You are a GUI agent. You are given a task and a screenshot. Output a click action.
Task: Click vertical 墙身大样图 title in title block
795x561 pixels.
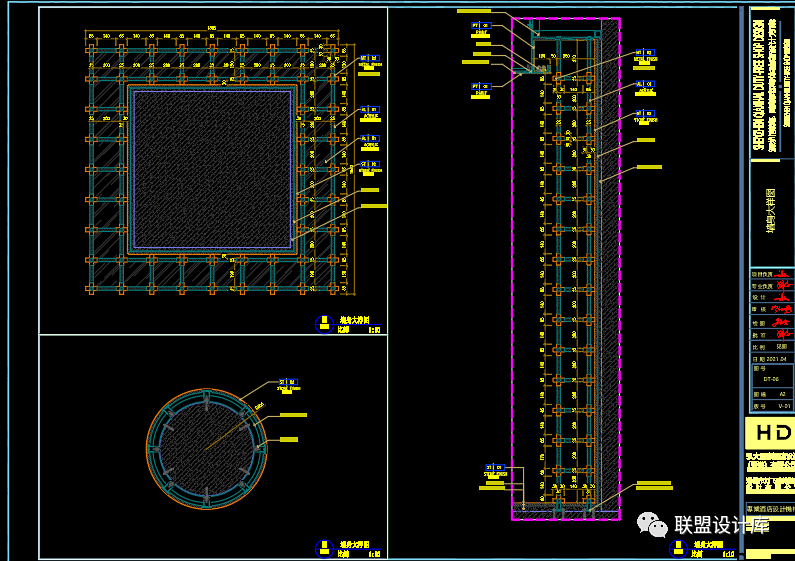(771, 210)
